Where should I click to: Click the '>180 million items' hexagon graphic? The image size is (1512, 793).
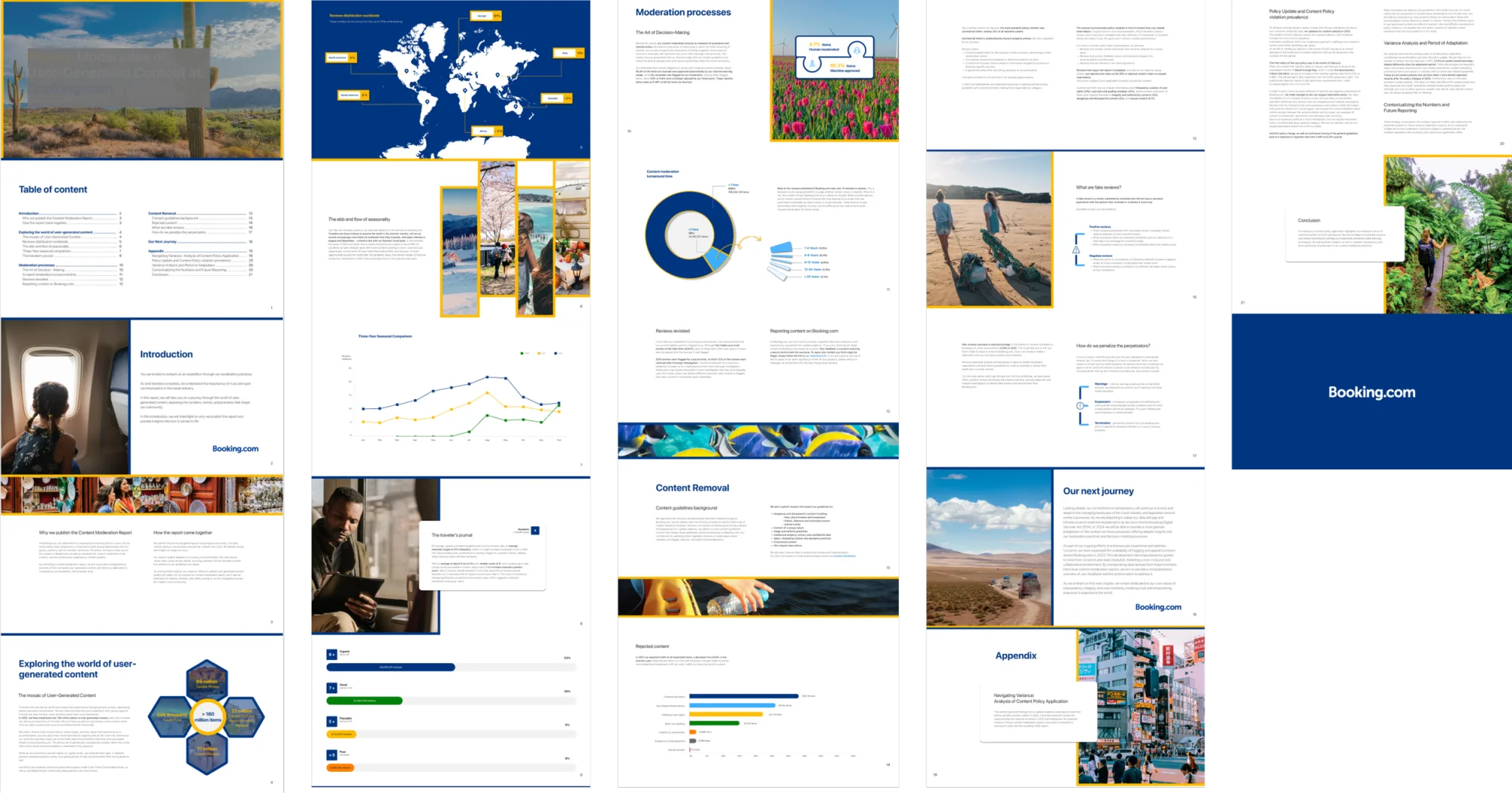coord(208,717)
